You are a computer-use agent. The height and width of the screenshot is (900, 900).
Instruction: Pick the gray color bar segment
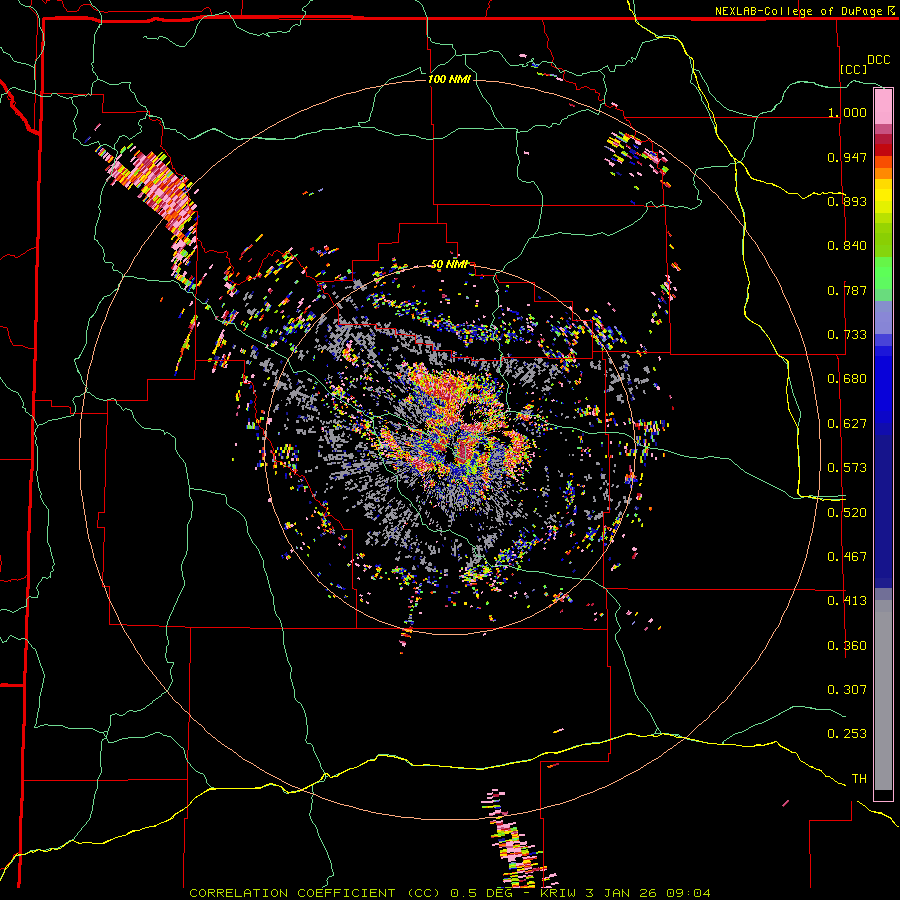(883, 695)
